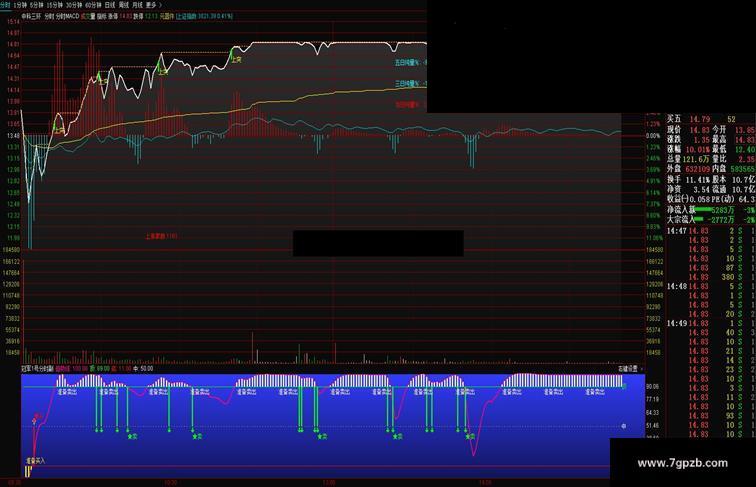Screen dimensions: 756x487
Task: Click the 上证指数 index readout
Action: click(x=204, y=16)
